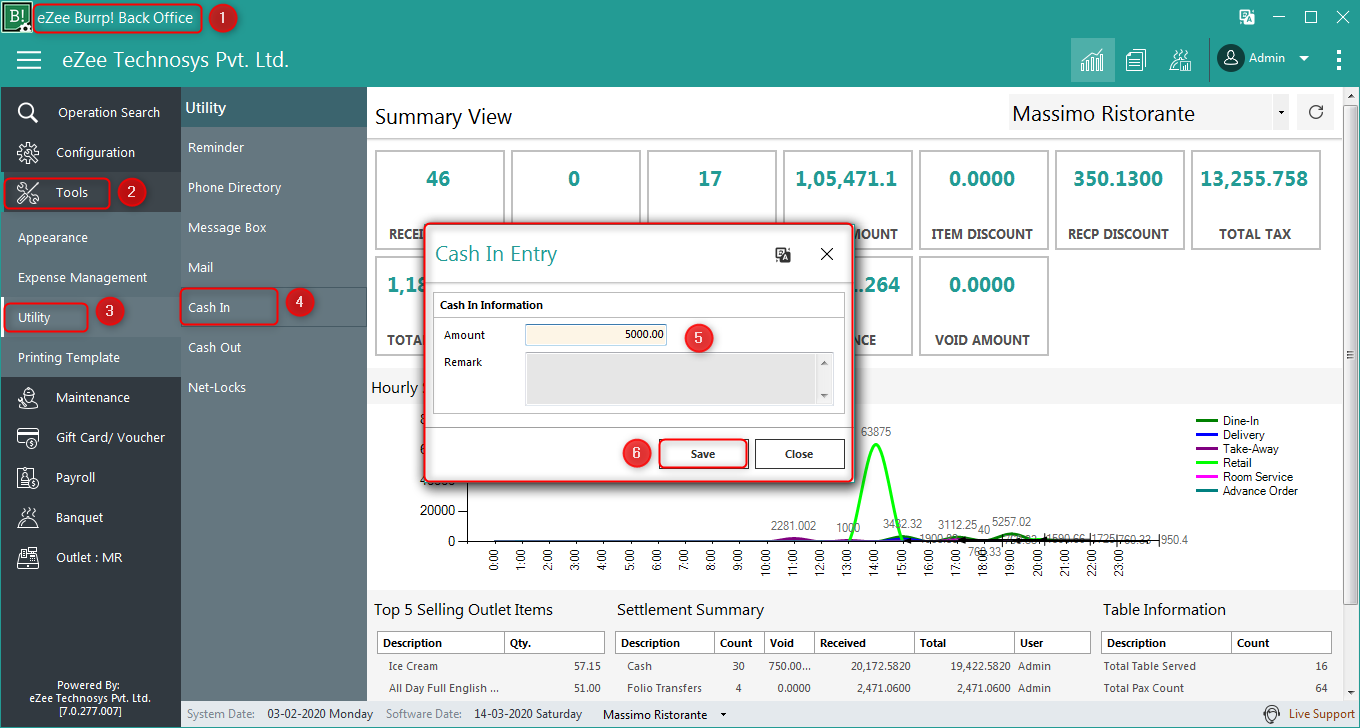
Task: Click the translate icon in title bar
Action: point(1246,17)
